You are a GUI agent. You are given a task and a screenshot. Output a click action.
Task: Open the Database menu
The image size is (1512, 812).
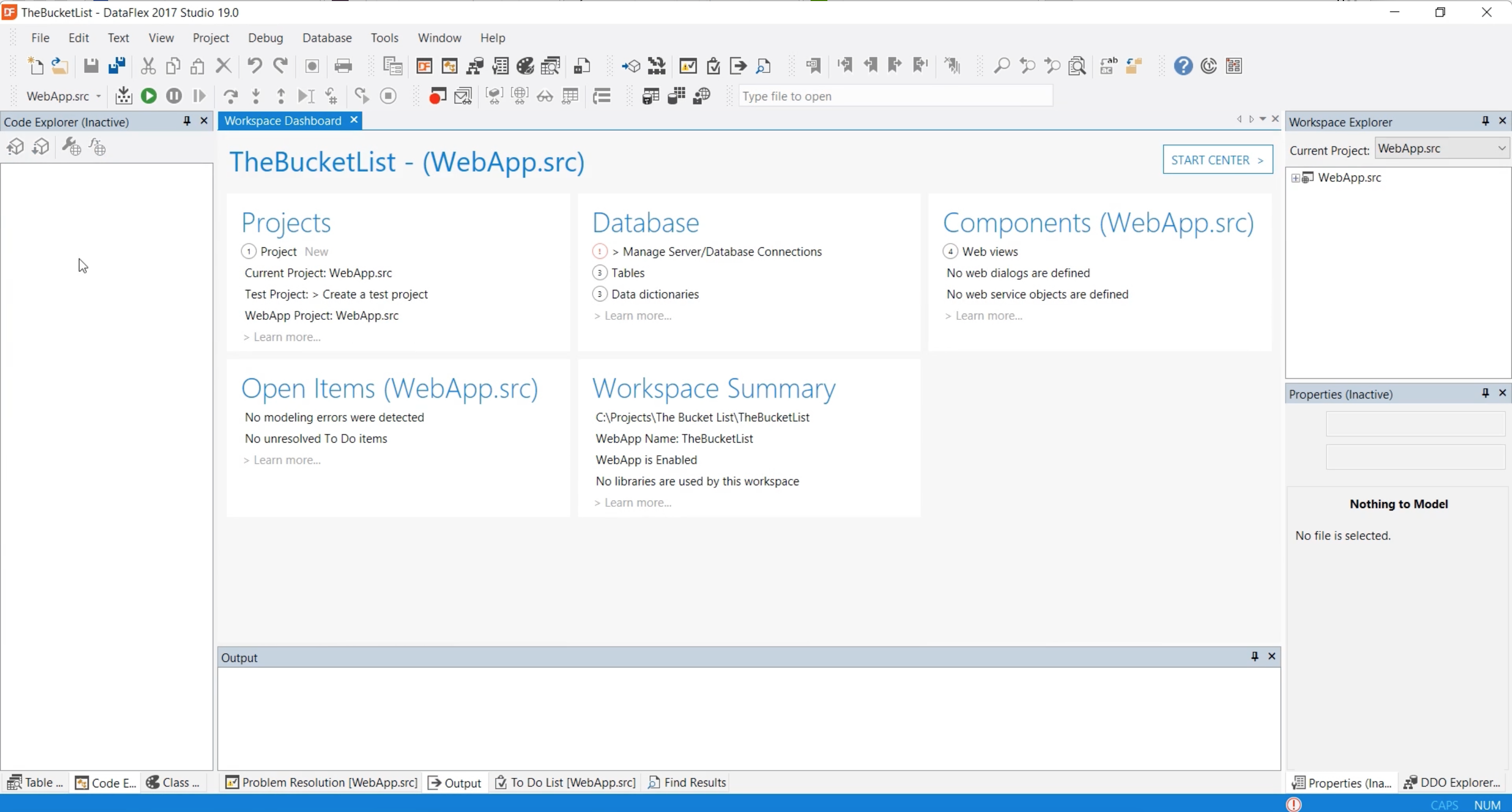pyautogui.click(x=327, y=38)
